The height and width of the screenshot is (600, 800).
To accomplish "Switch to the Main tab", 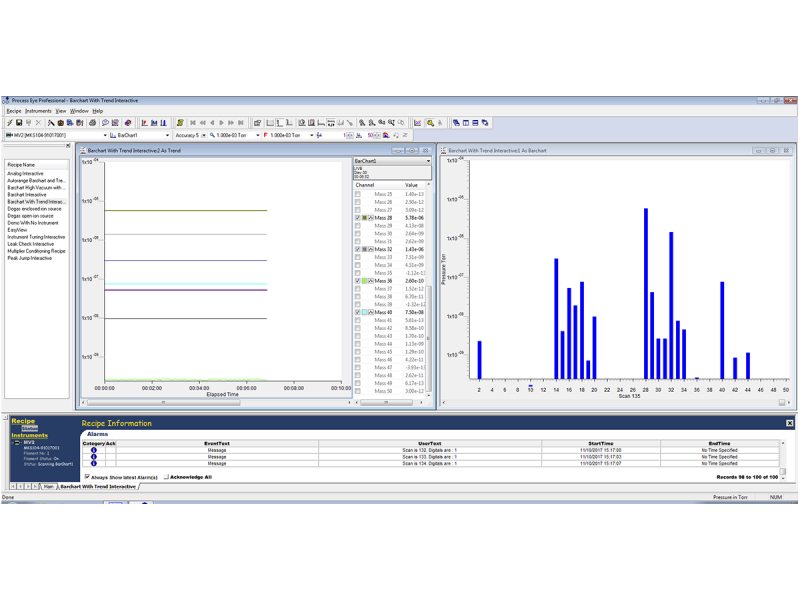I will tap(47, 486).
